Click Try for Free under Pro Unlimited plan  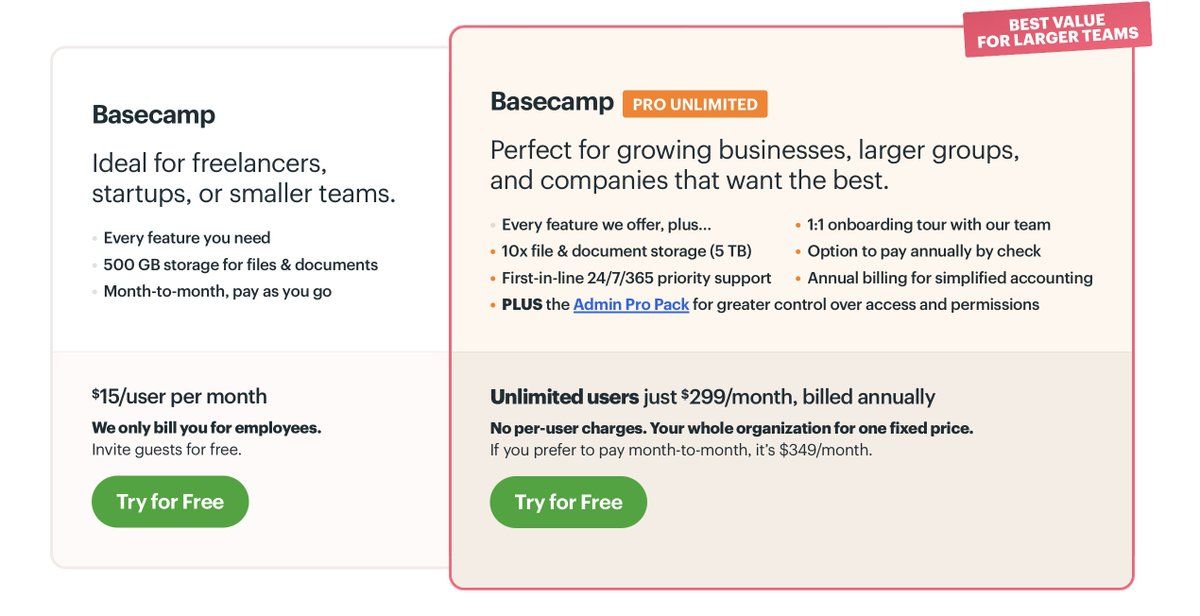568,502
